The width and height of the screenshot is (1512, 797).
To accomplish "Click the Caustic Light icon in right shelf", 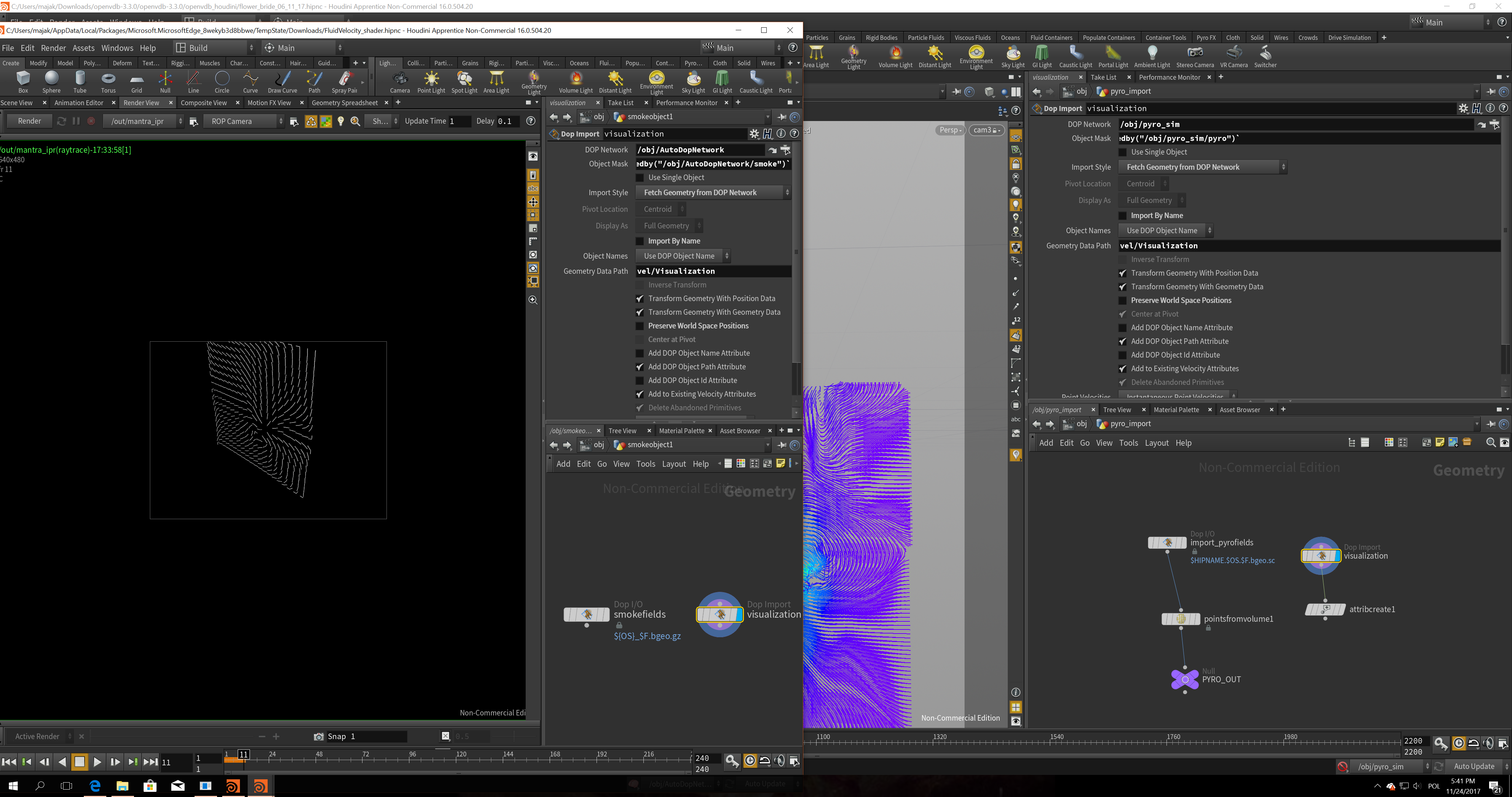I will (1075, 57).
